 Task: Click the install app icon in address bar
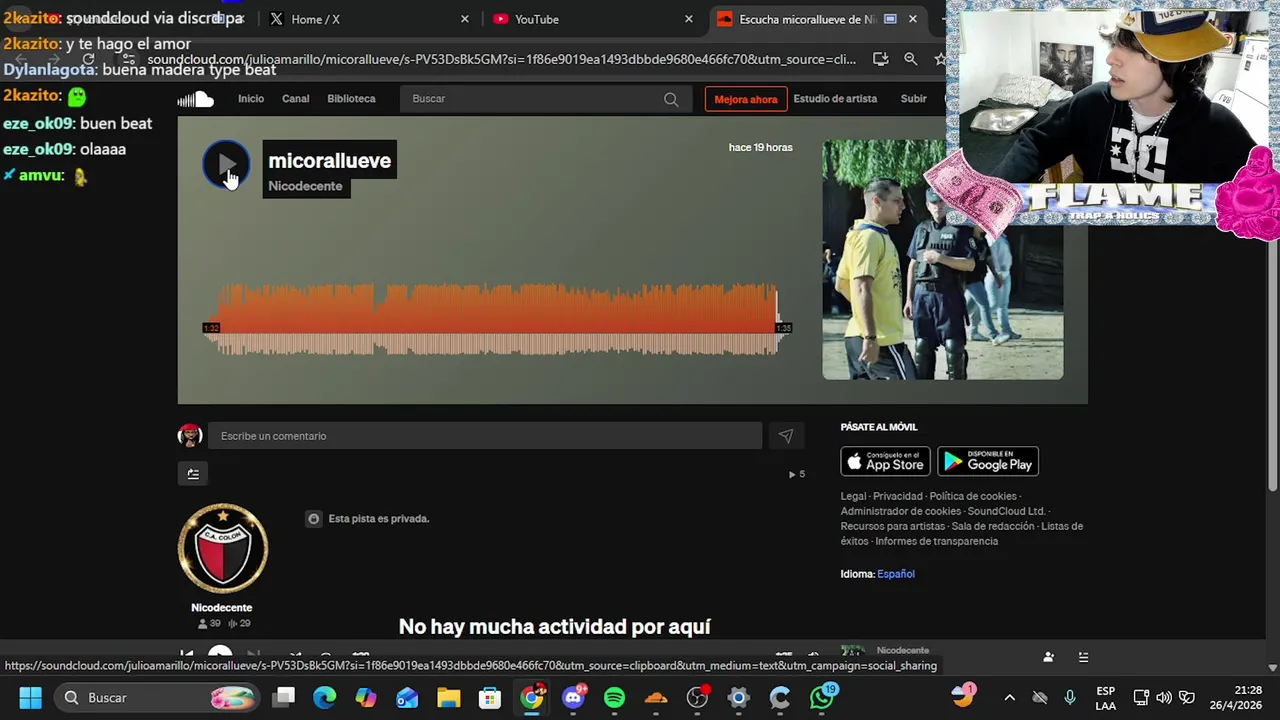point(880,59)
